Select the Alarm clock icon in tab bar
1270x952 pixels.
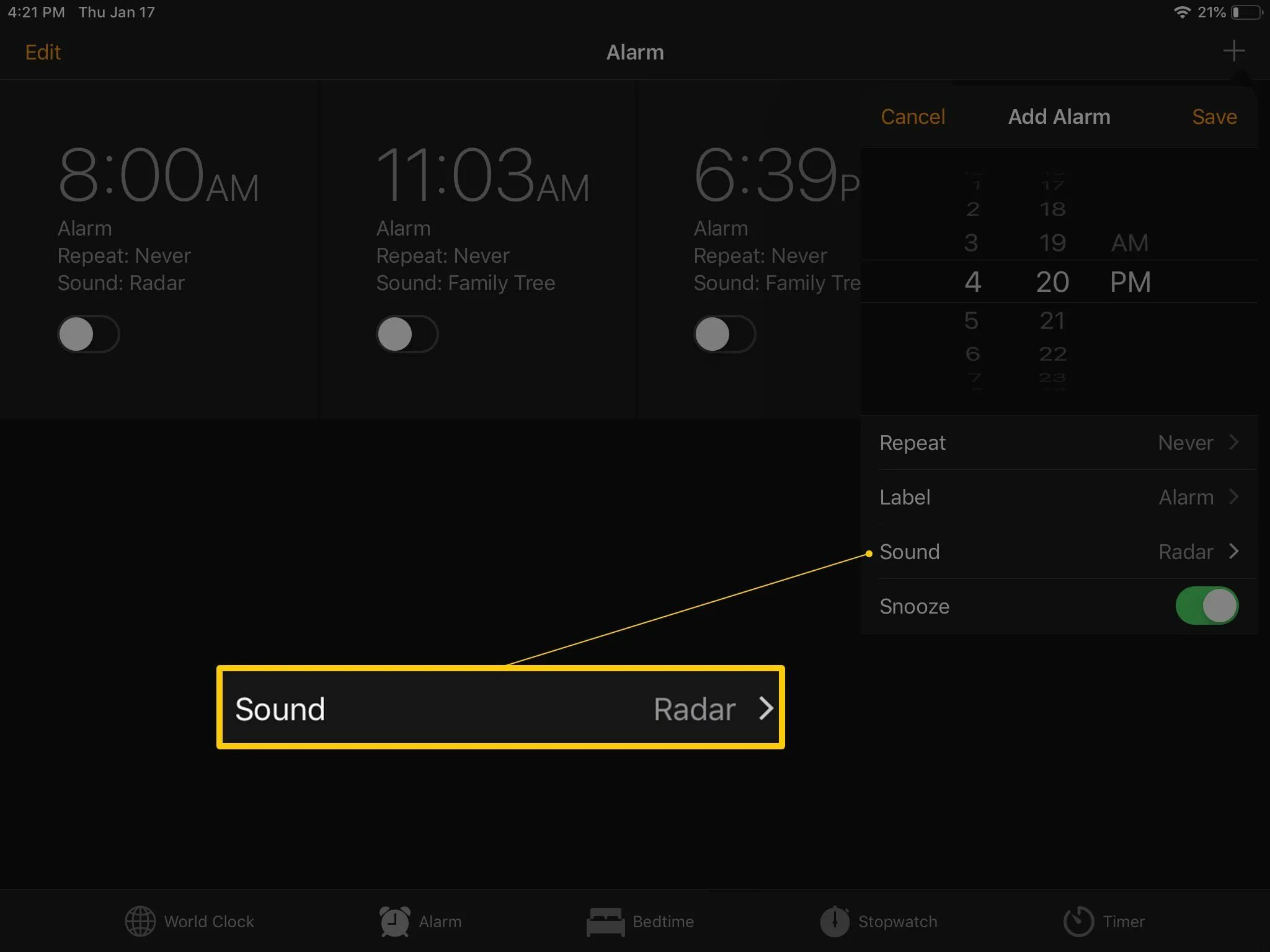pos(394,921)
